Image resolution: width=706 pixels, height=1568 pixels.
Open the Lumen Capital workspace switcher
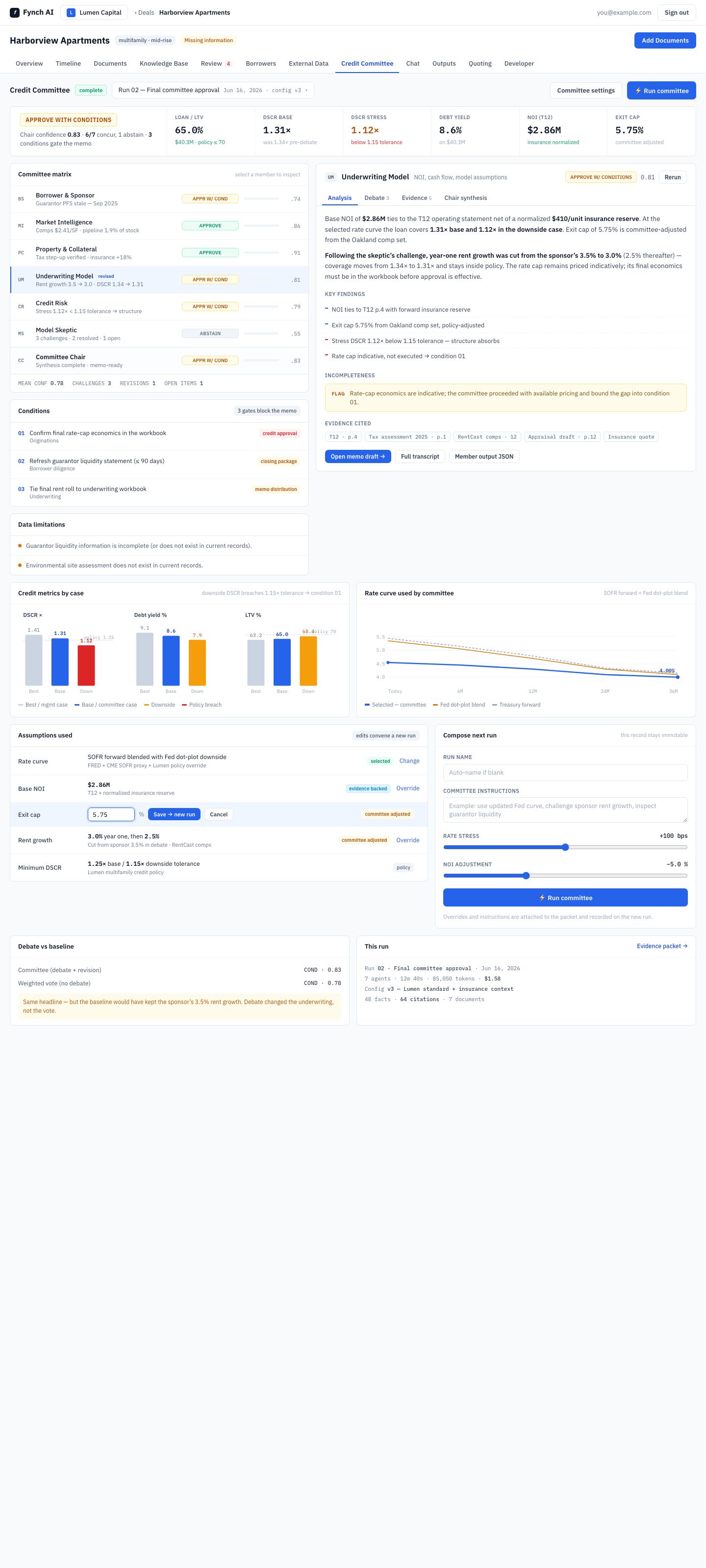point(95,12)
